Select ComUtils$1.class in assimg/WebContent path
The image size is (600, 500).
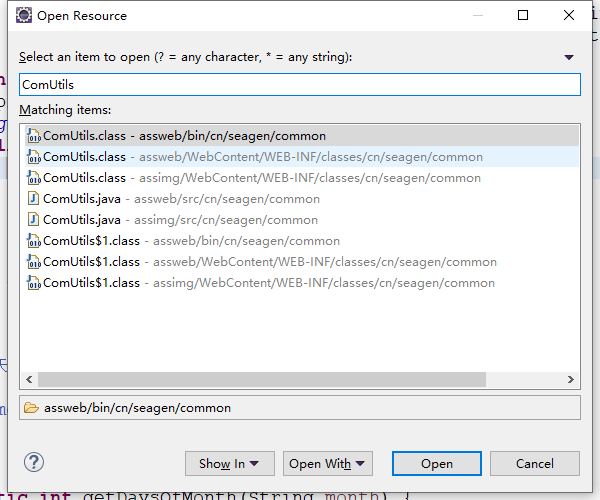[302, 283]
